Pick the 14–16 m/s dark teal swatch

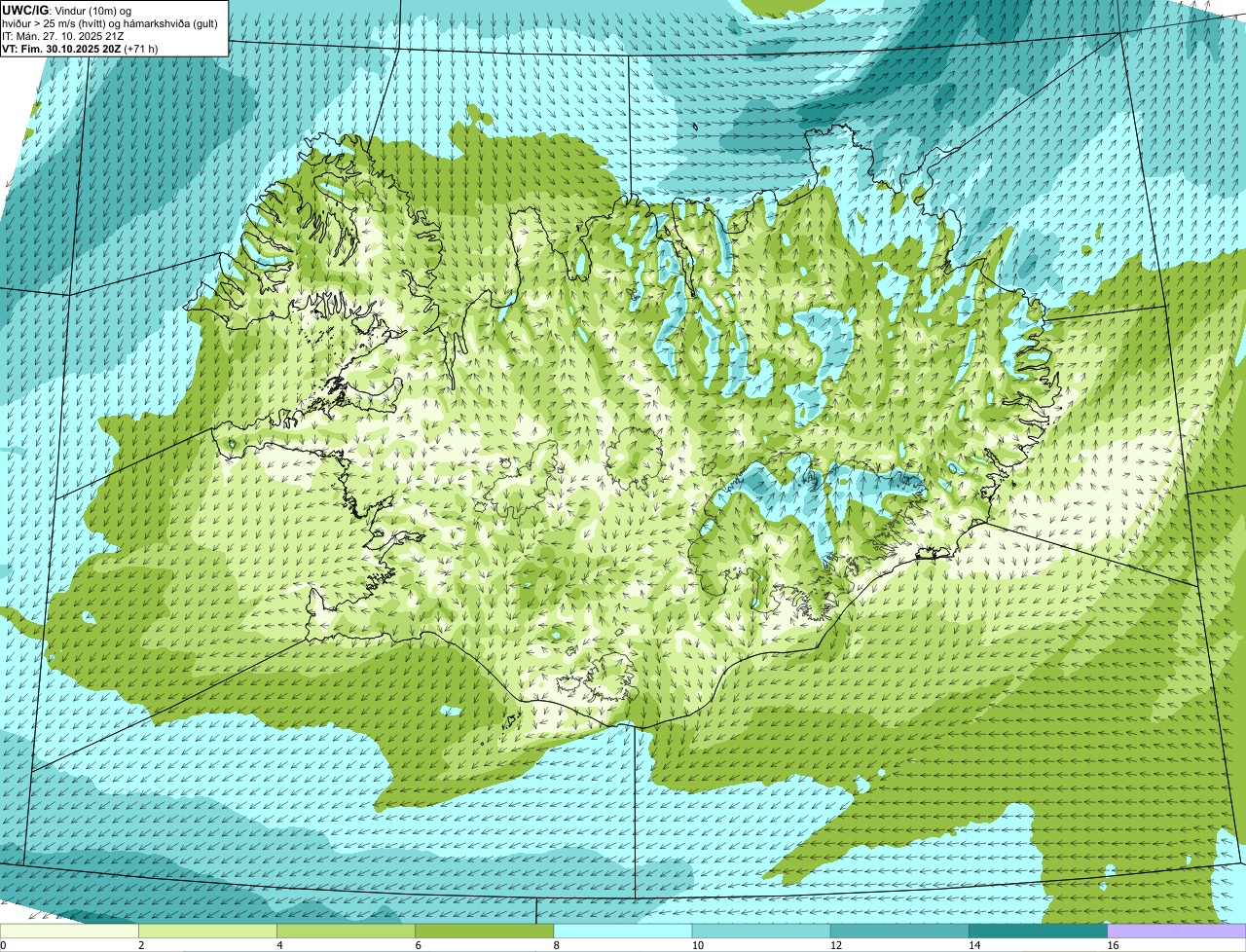click(1039, 932)
